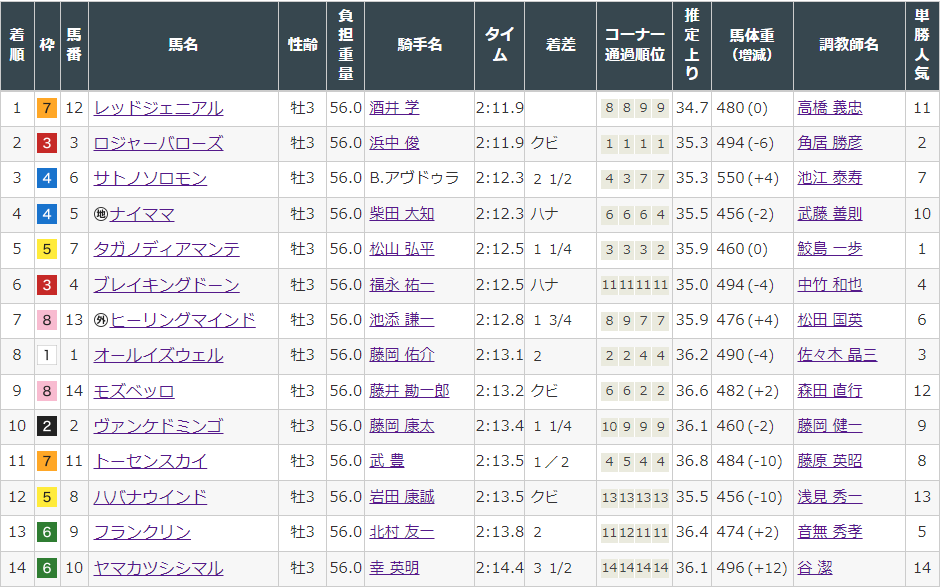
Task: Open trainer 音無 秀孝 link
Action: point(830,532)
